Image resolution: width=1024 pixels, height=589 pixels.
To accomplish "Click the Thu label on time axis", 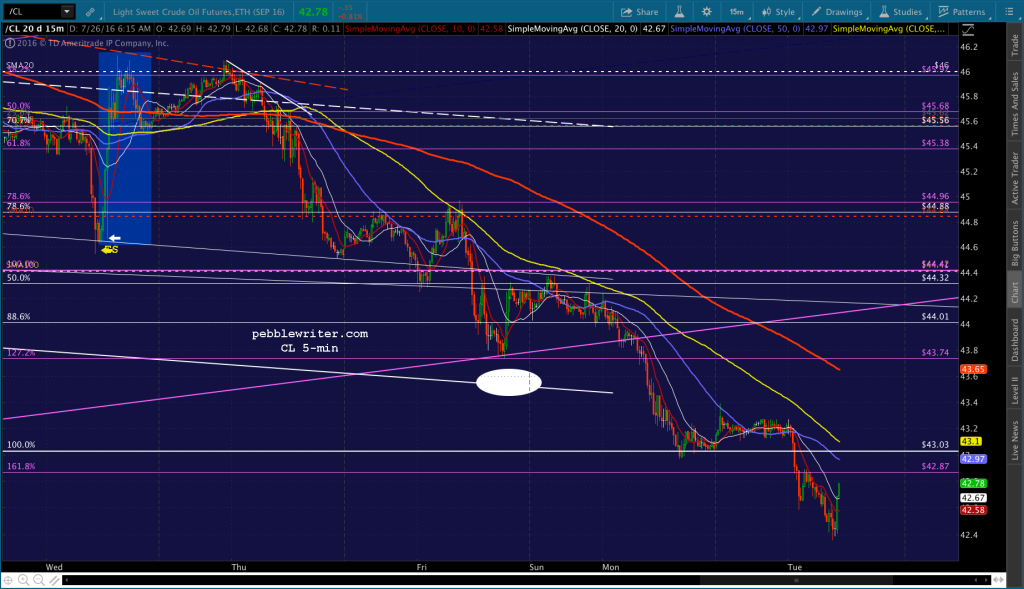I will click(239, 567).
